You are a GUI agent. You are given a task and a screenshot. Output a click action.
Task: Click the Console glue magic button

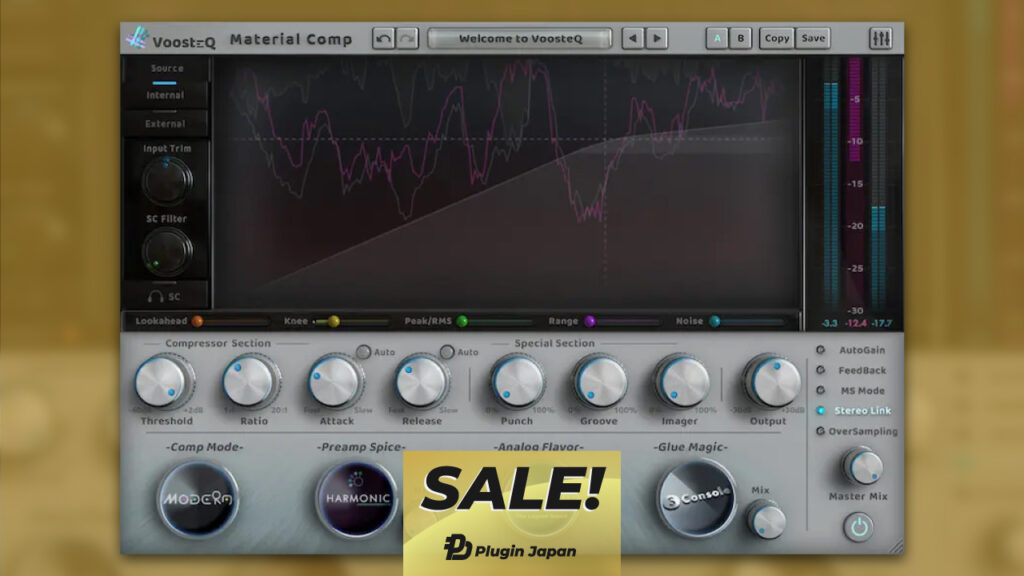696,497
